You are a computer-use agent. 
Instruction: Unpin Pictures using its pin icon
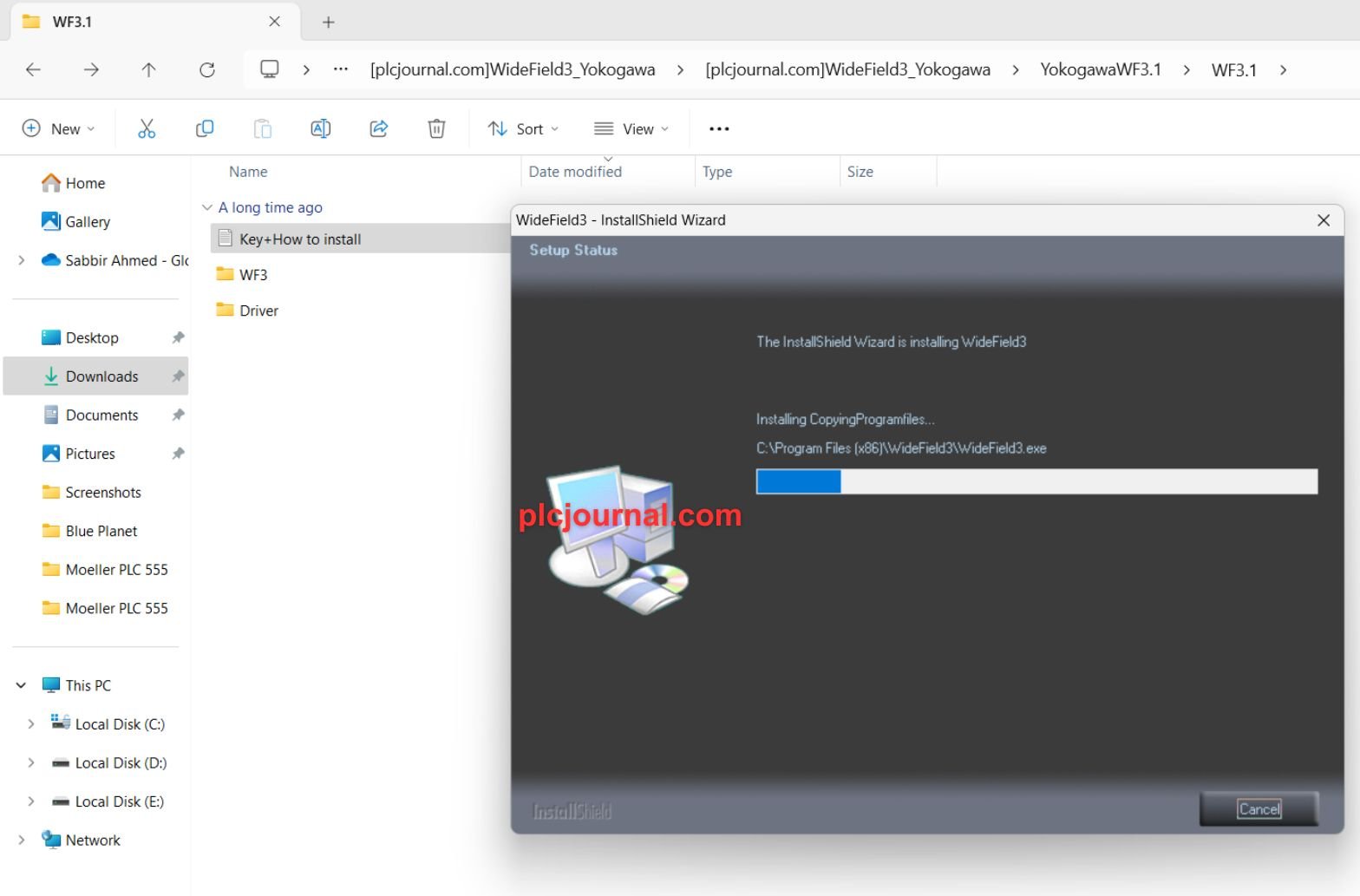pyautogui.click(x=178, y=453)
